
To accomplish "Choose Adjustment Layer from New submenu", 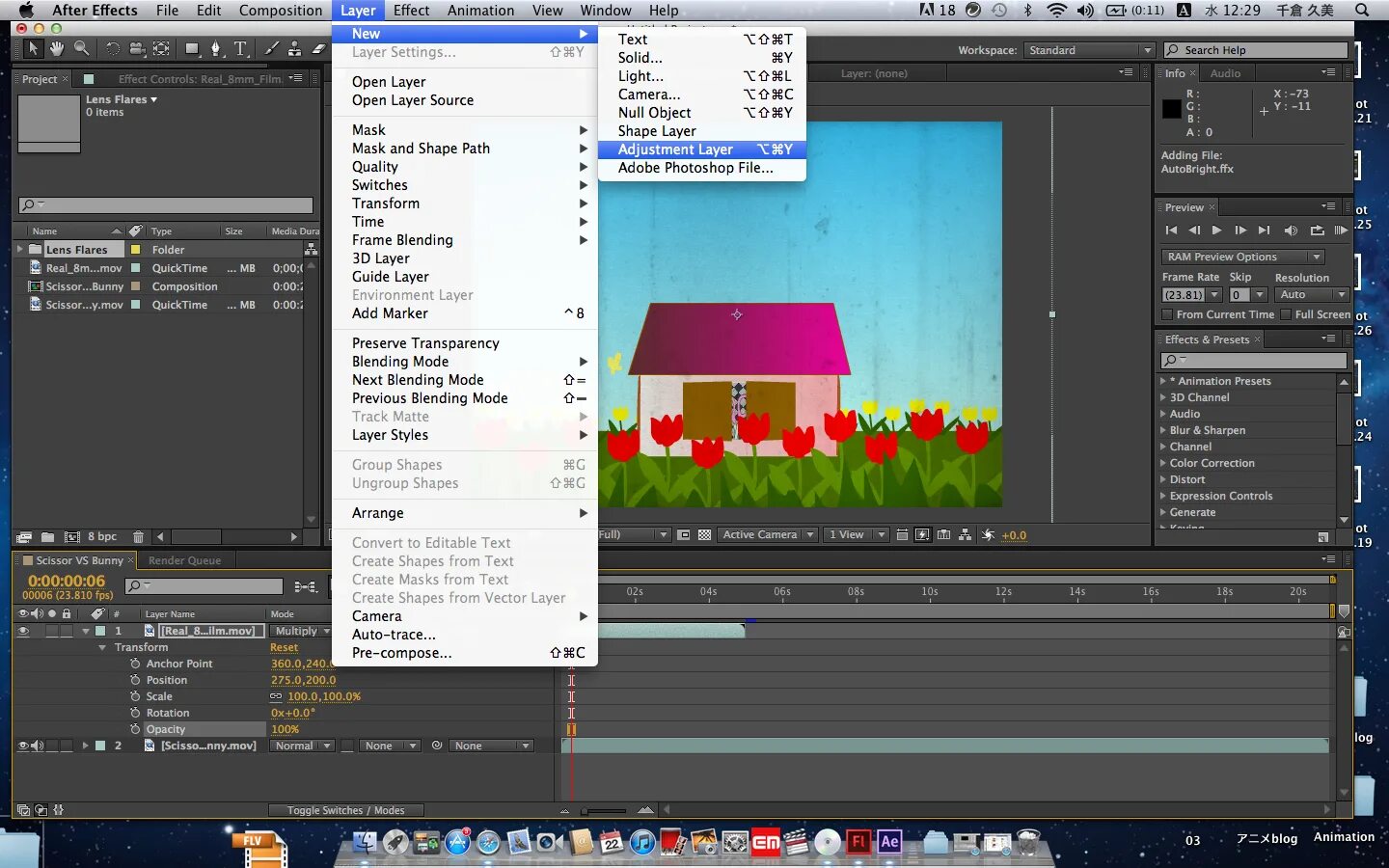I will (x=701, y=149).
